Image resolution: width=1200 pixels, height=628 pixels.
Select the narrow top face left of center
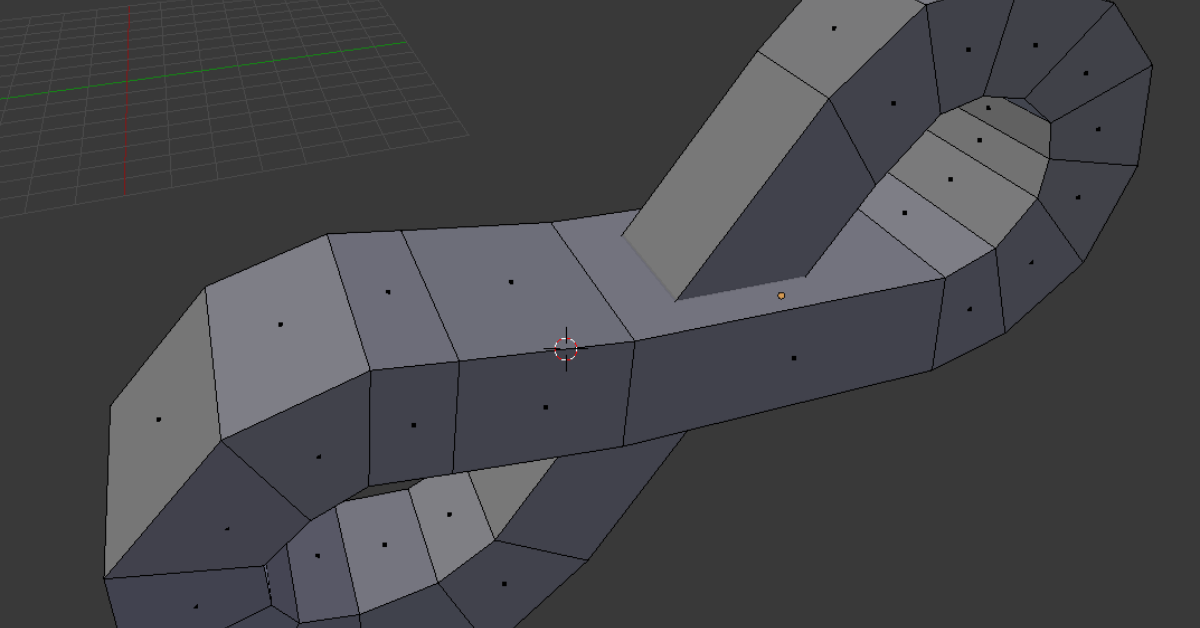[388, 293]
